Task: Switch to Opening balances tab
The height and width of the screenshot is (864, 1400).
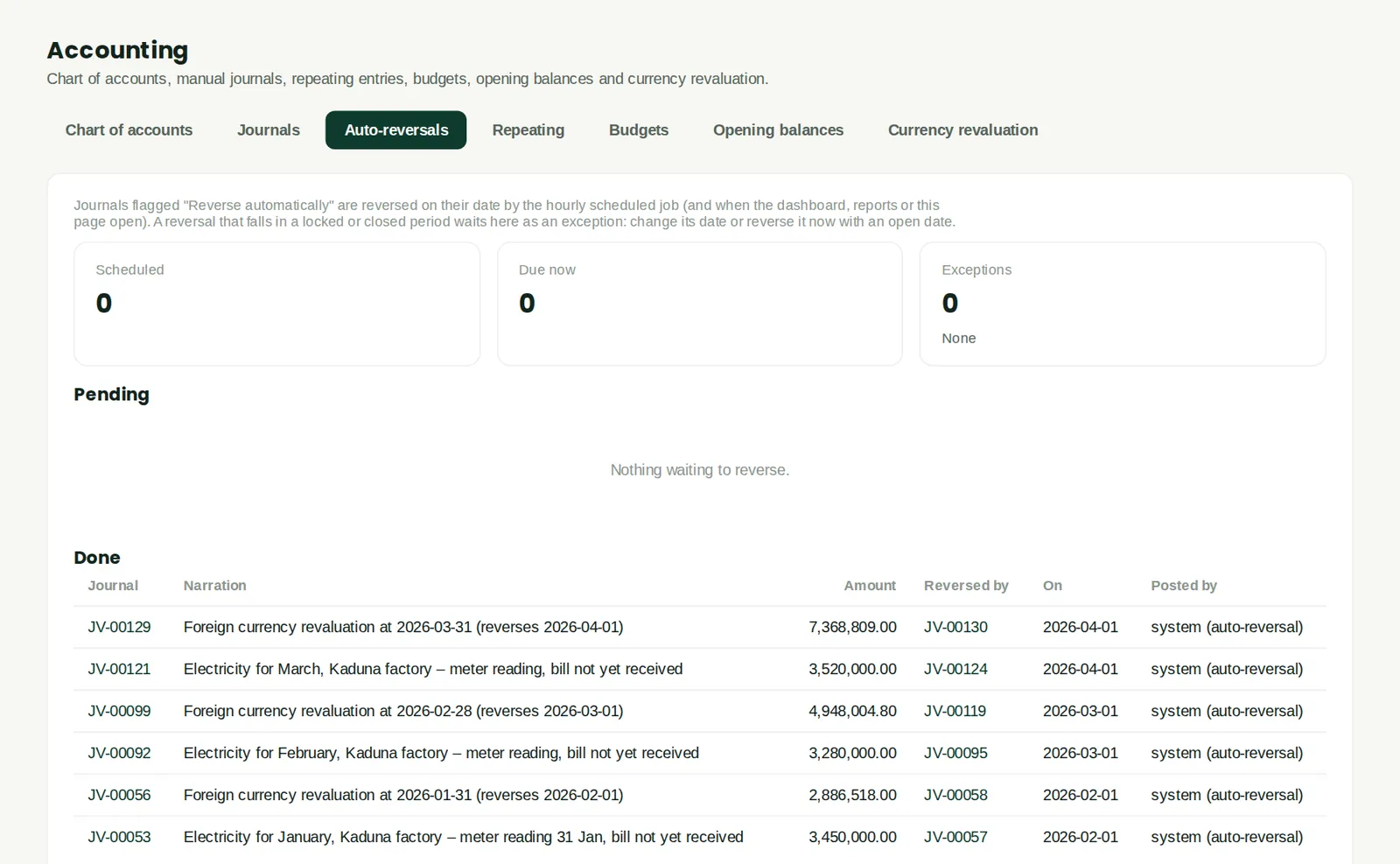Action: pos(778,130)
